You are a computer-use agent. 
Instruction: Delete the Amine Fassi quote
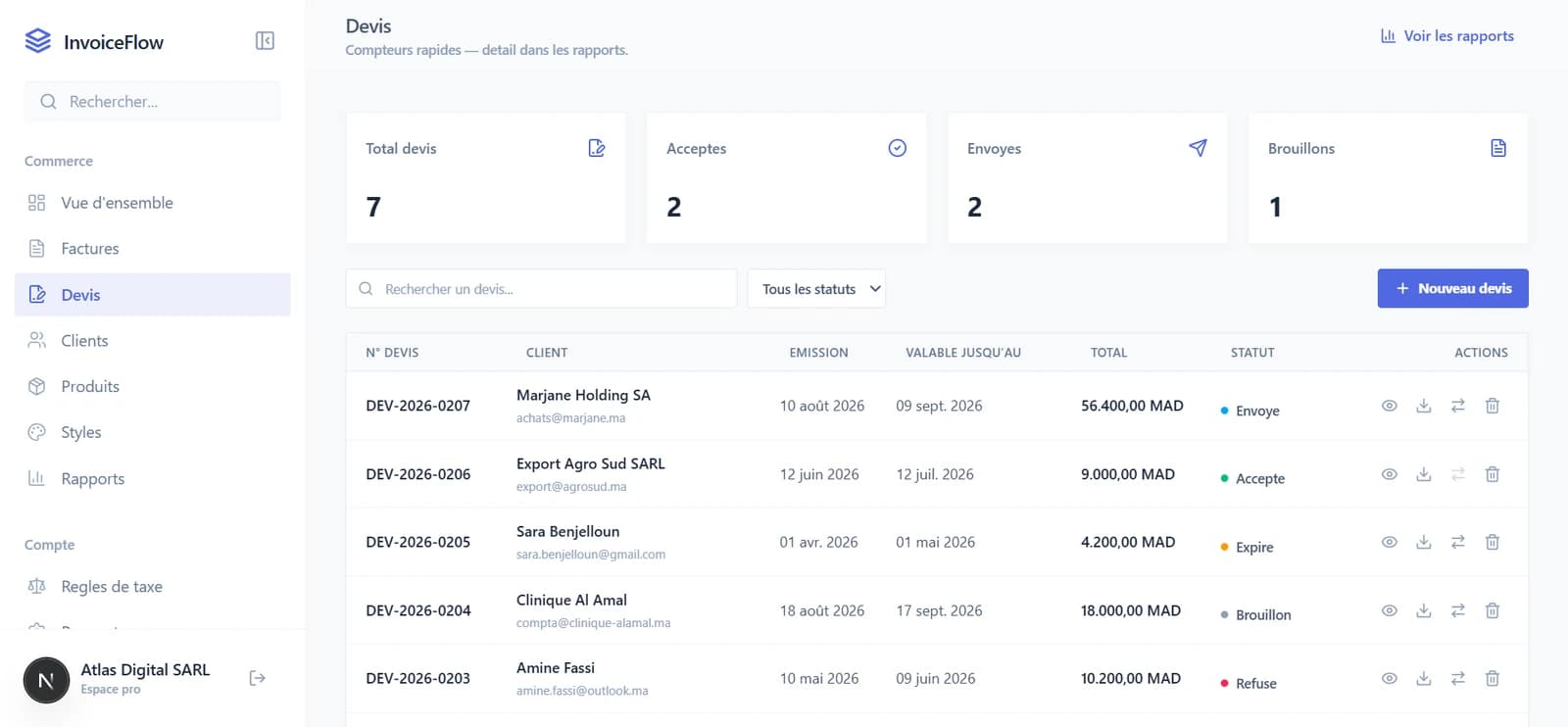(x=1493, y=678)
